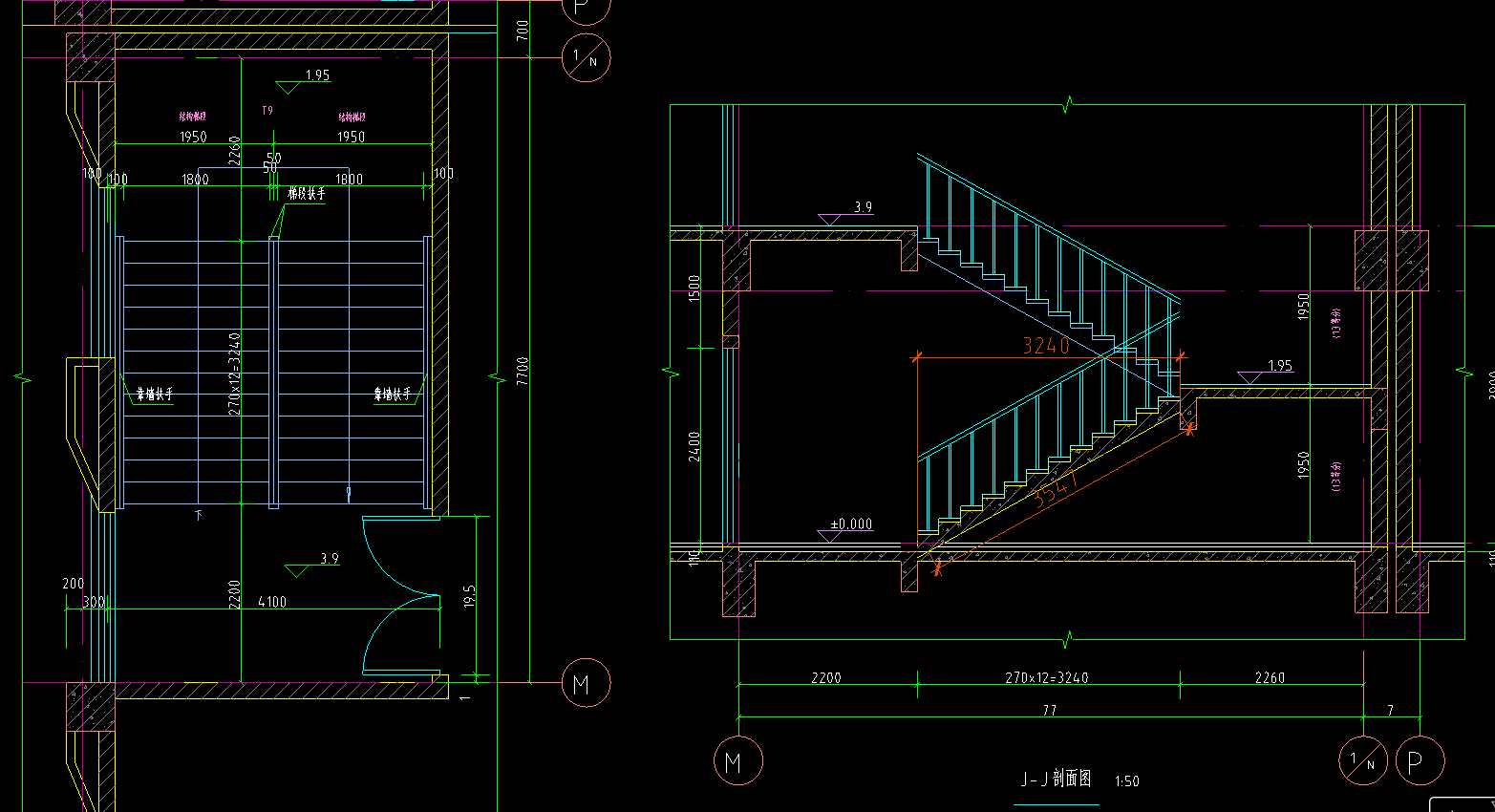Select the 3.9 elevation mark in plan view
The height and width of the screenshot is (812, 1495).
point(330,559)
